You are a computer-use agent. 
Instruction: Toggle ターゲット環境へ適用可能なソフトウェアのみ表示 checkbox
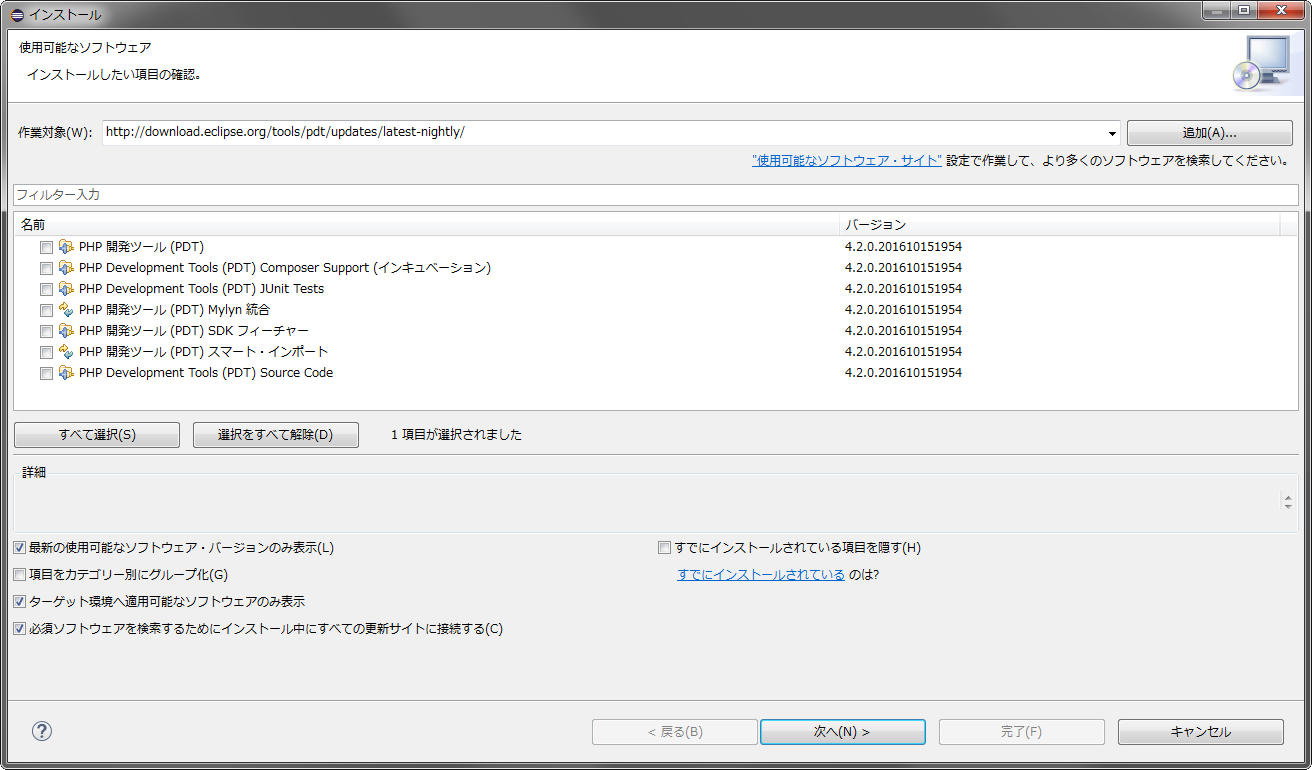click(20, 602)
